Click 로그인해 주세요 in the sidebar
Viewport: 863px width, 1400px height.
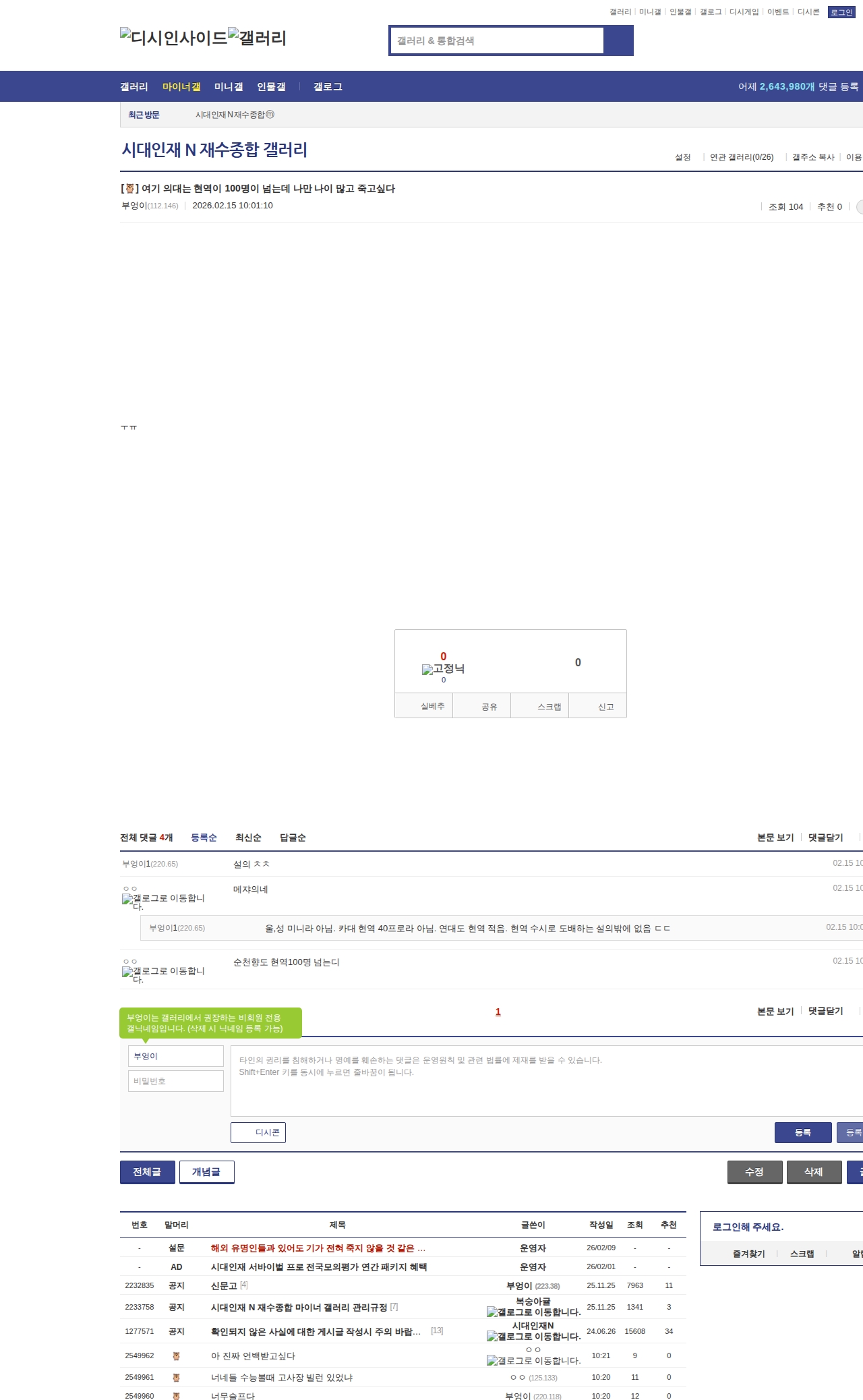coord(748,1227)
